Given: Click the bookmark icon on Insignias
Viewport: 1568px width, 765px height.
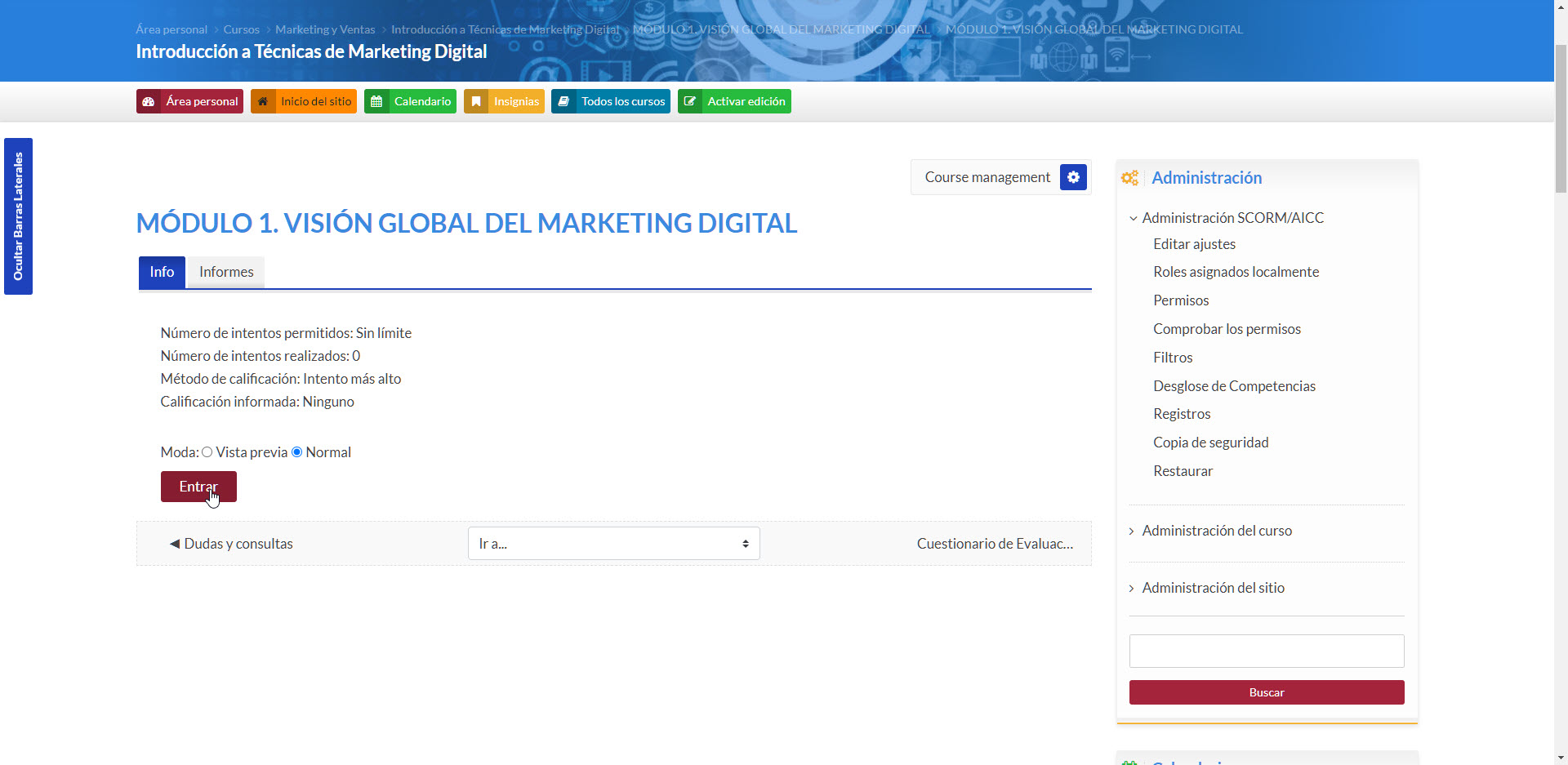Looking at the screenshot, I should [476, 101].
